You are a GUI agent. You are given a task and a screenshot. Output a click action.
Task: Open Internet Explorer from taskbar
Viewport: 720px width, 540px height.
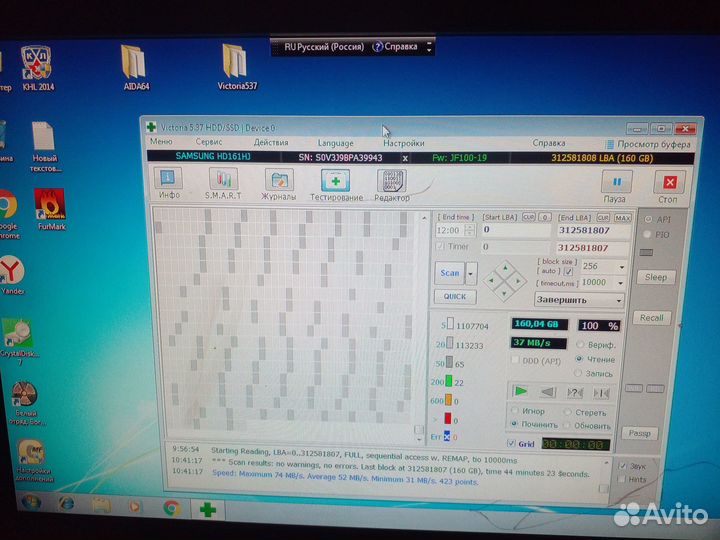pos(67,504)
